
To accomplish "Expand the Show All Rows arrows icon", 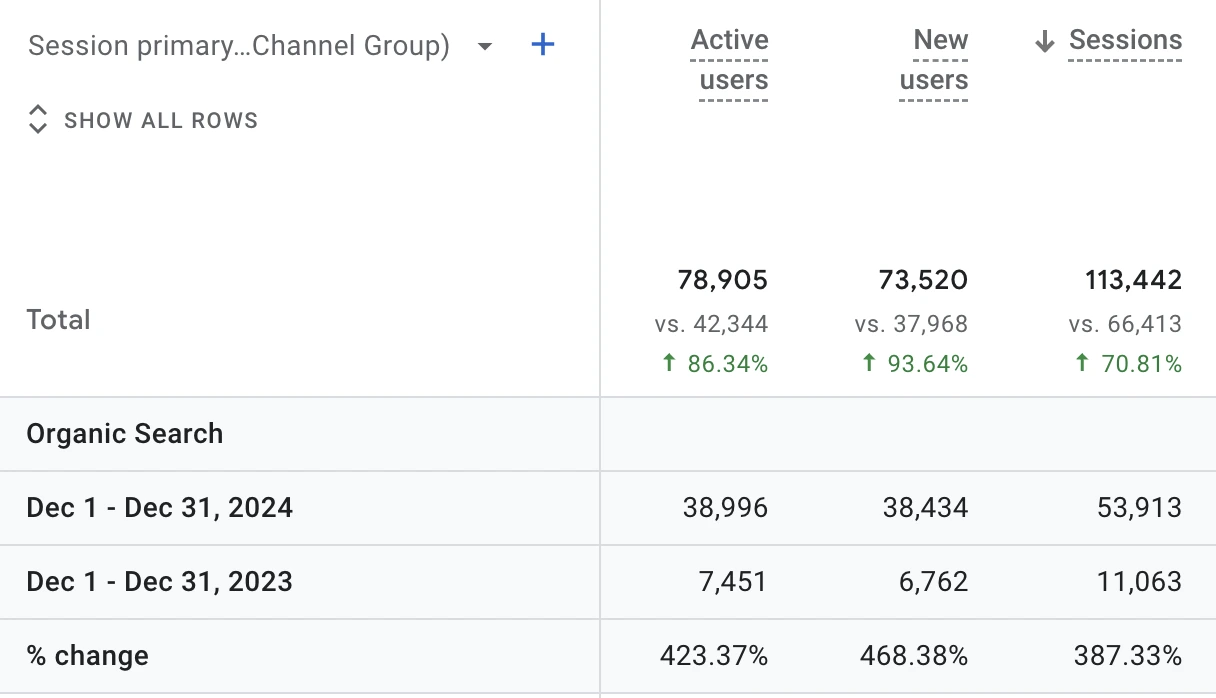I will [38, 120].
